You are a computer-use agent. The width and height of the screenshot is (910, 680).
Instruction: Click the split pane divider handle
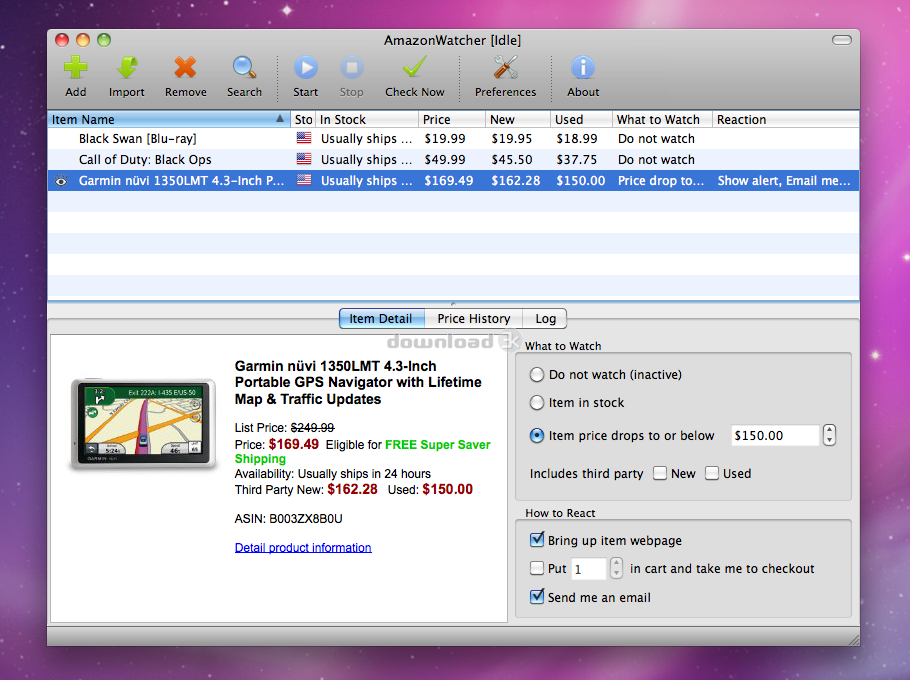453,303
